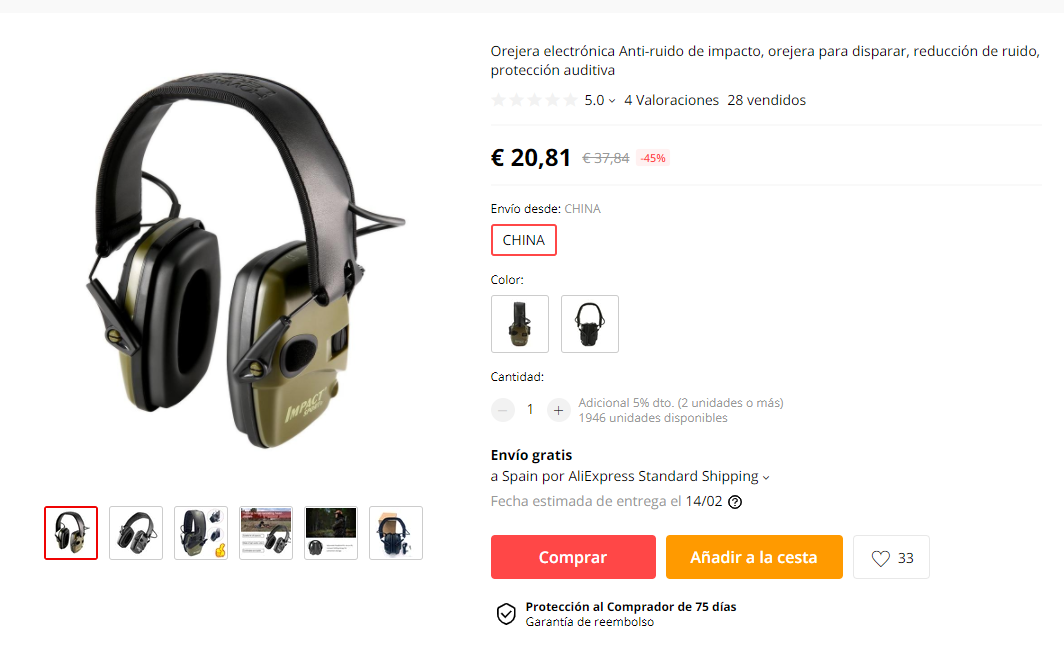Expand the 5.0 rating dropdown arrow

pyautogui.click(x=612, y=100)
